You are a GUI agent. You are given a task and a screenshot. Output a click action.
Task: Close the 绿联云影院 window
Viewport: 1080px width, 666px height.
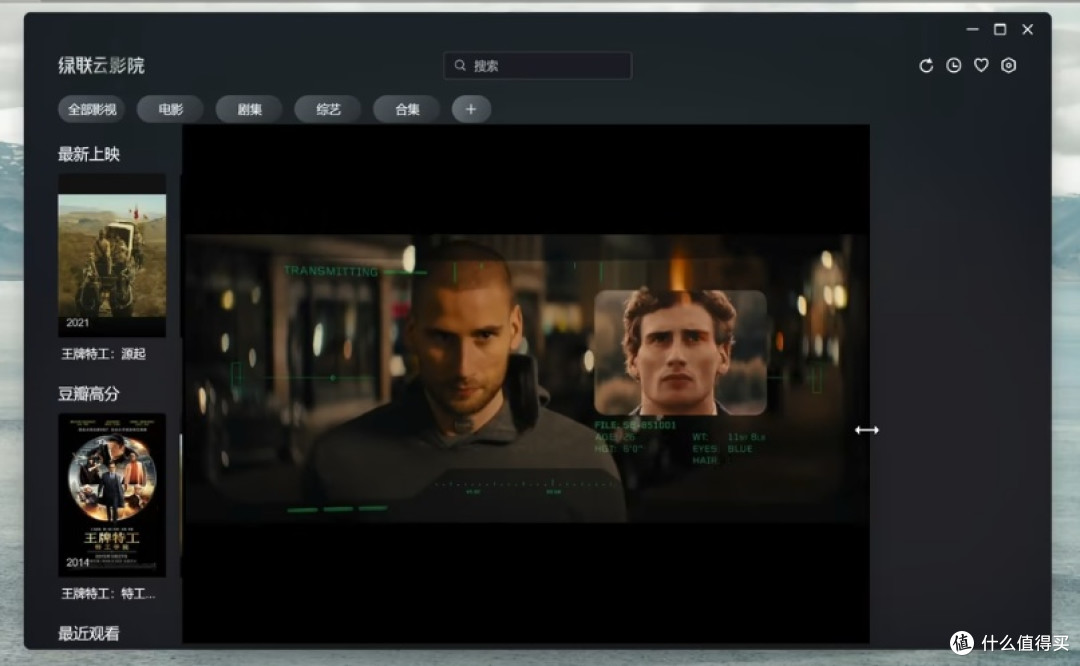click(x=1028, y=30)
